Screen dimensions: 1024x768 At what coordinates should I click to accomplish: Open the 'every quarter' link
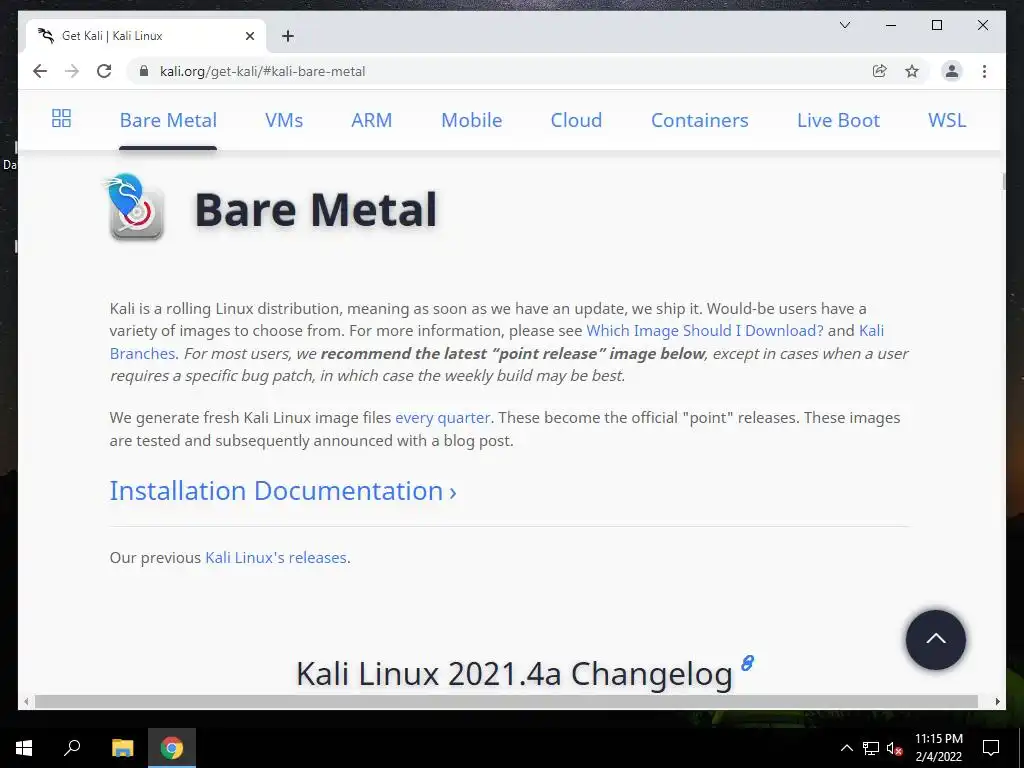pos(442,418)
